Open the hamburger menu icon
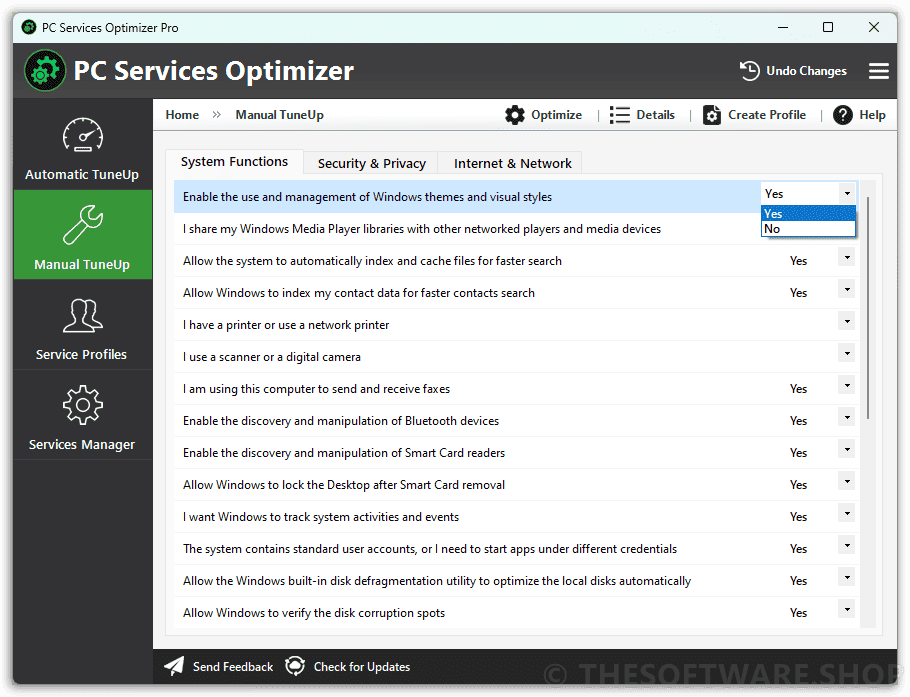The height and width of the screenshot is (697, 910). coord(878,71)
